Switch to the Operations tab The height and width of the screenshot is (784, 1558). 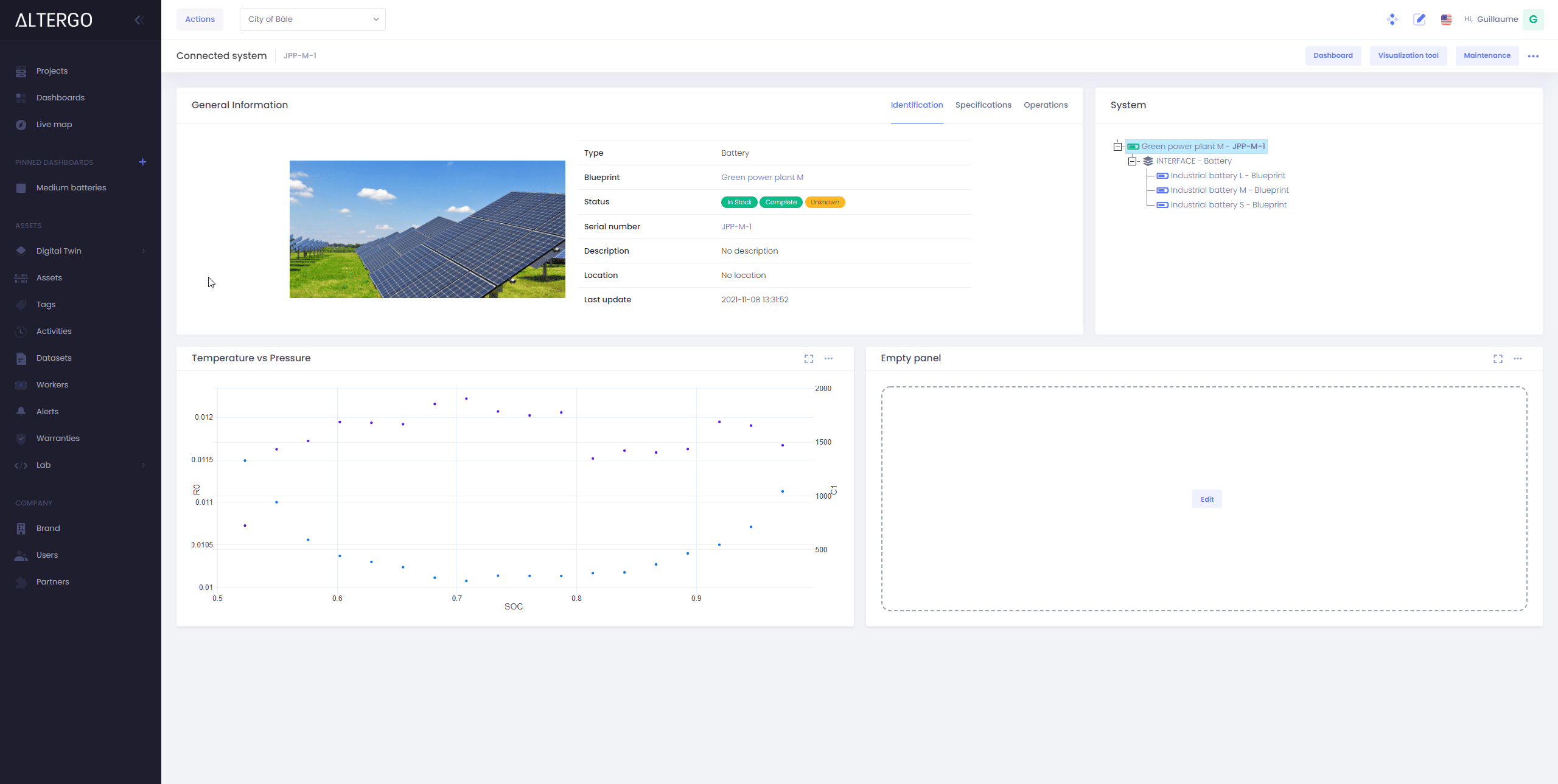[1045, 105]
